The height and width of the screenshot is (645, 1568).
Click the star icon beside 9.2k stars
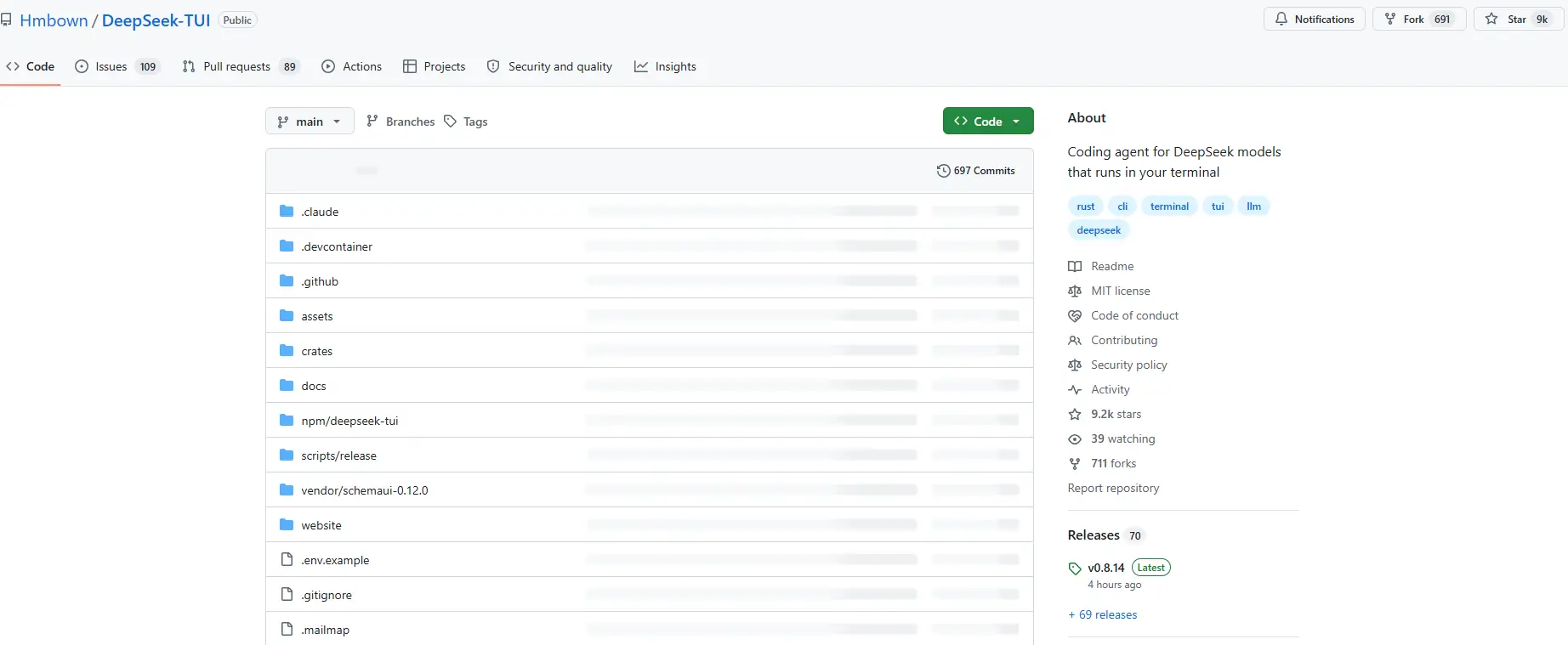click(1075, 414)
